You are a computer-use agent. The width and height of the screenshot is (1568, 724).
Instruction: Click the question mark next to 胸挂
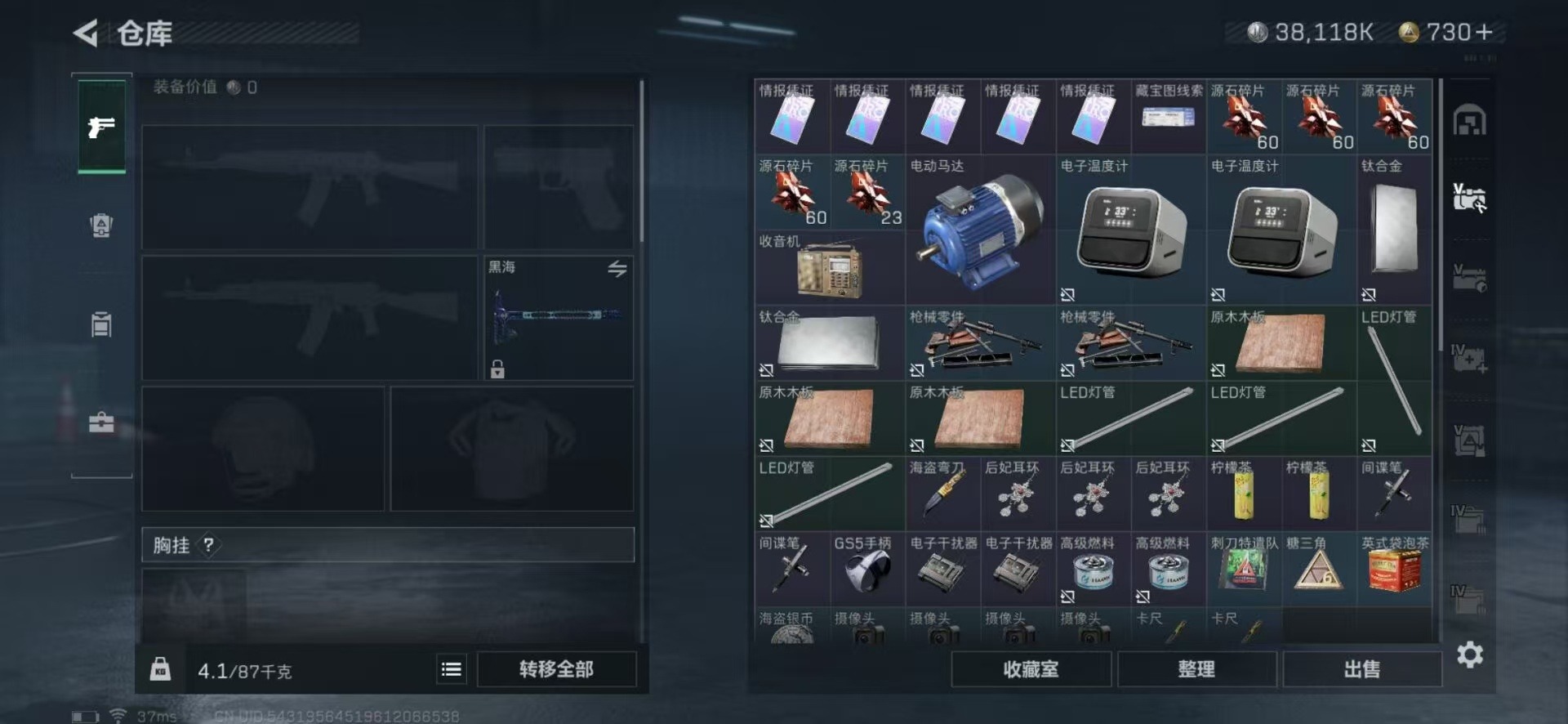click(209, 545)
